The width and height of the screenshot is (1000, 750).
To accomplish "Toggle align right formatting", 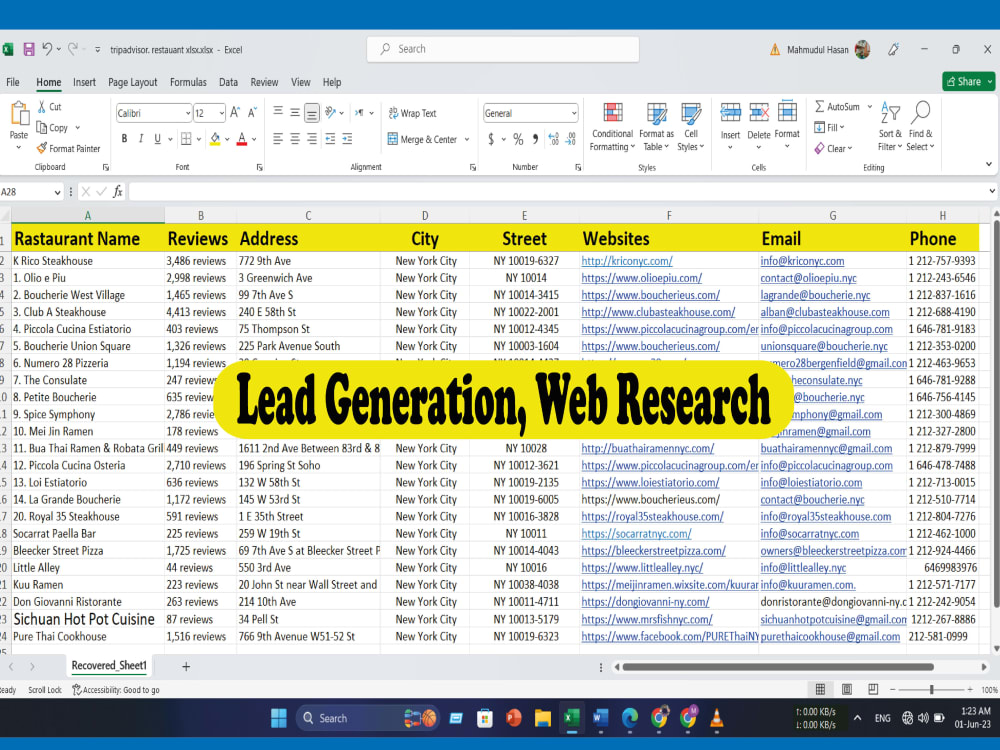I will tap(312, 138).
